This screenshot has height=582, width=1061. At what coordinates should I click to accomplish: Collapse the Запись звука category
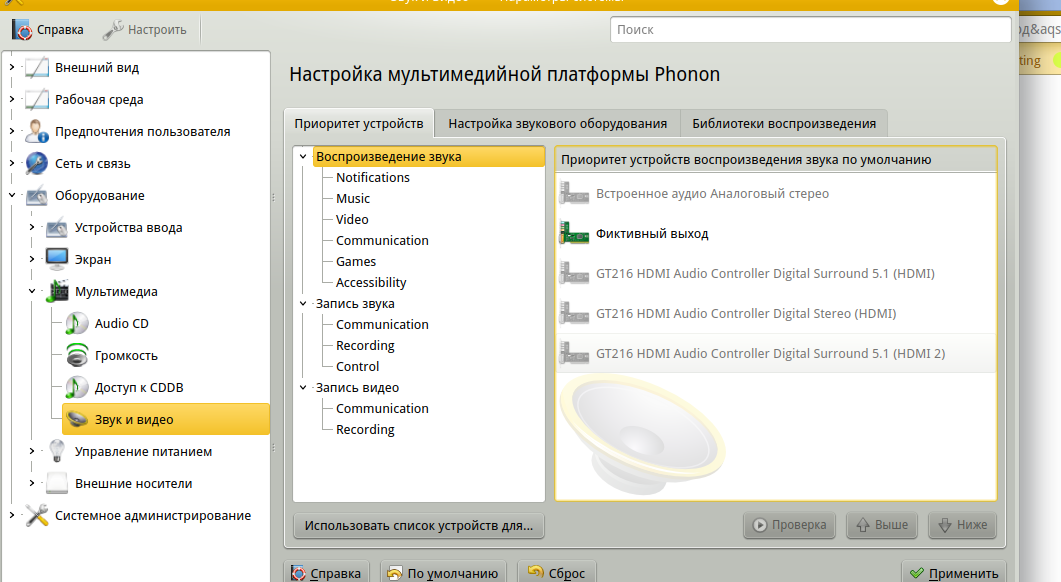[x=303, y=304]
